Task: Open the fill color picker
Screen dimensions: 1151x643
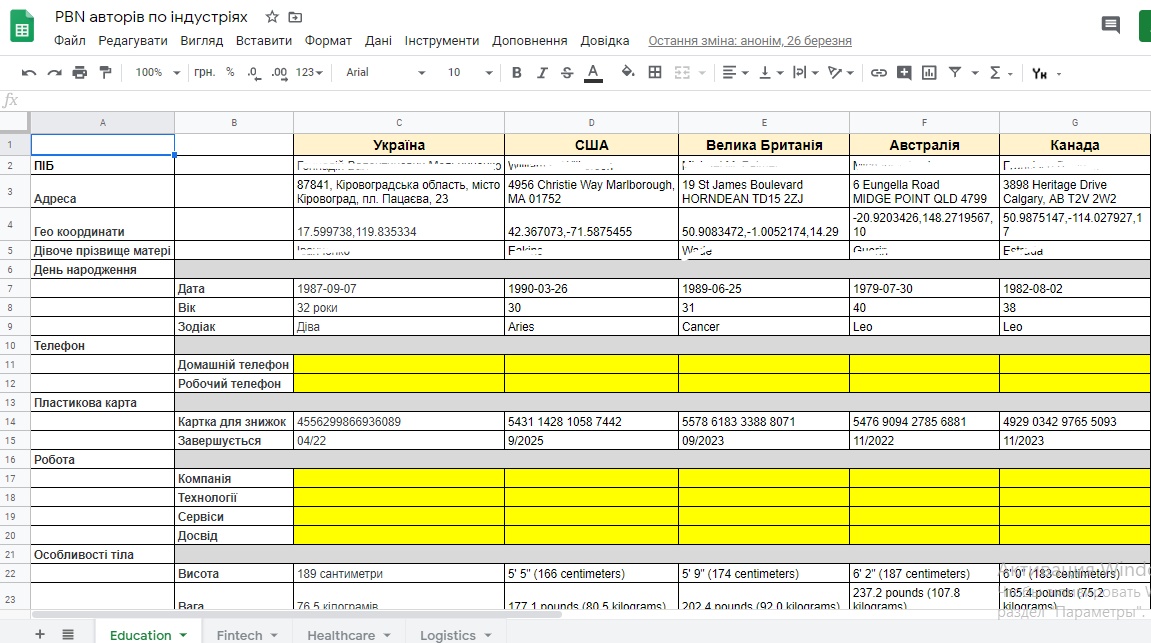Action: pyautogui.click(x=627, y=73)
